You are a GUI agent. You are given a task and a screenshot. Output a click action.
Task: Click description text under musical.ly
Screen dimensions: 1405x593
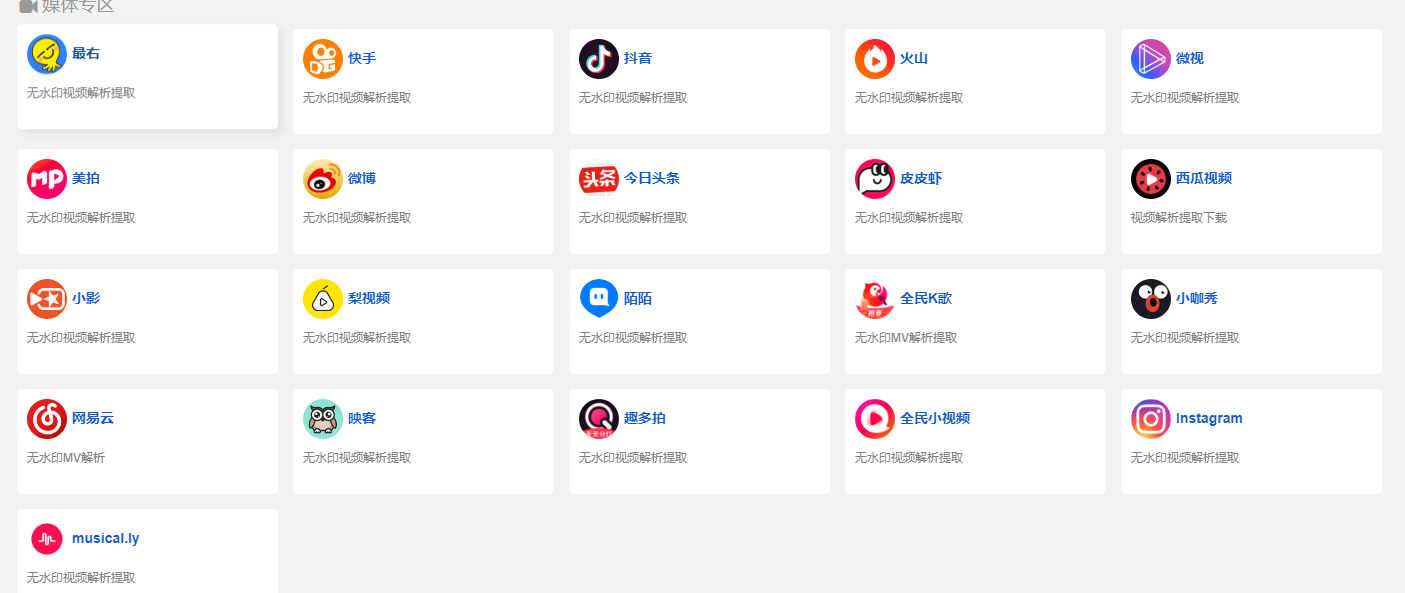tap(81, 578)
